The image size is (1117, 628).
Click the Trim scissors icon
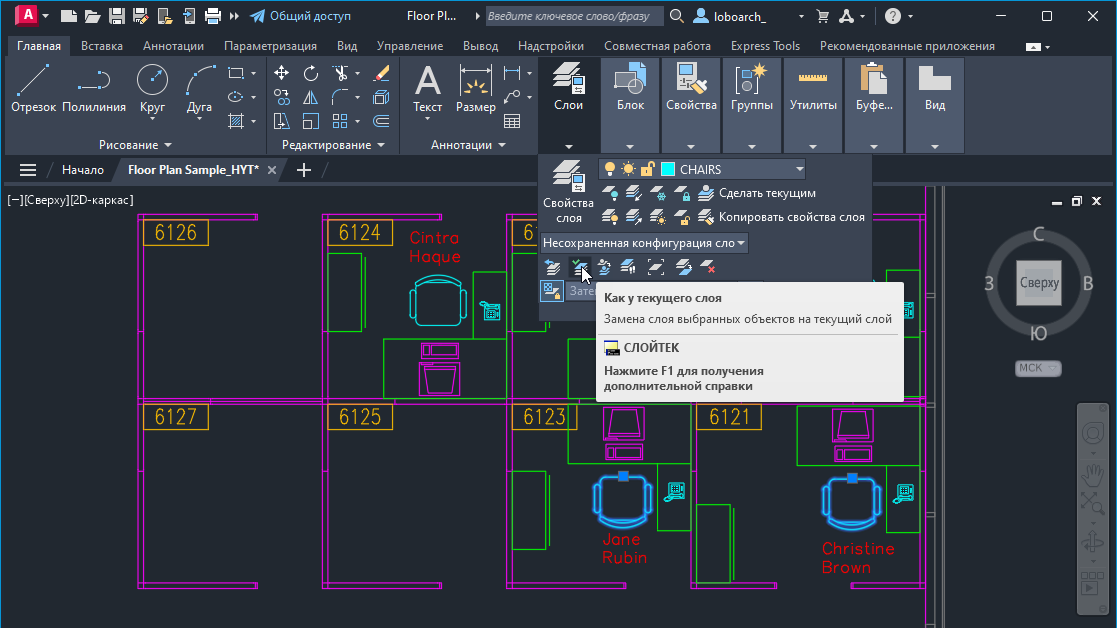(x=340, y=73)
